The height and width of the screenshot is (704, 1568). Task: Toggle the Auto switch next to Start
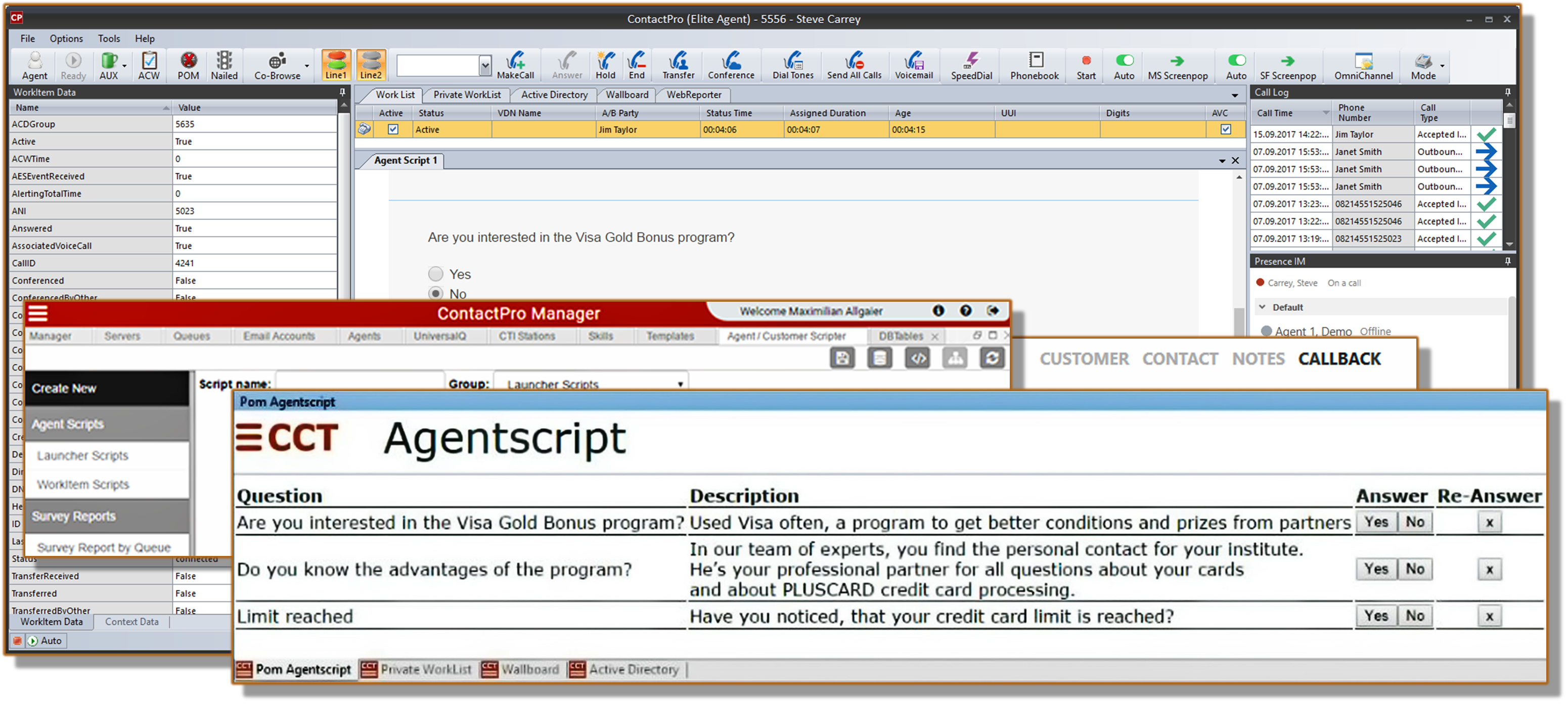[x=1124, y=61]
